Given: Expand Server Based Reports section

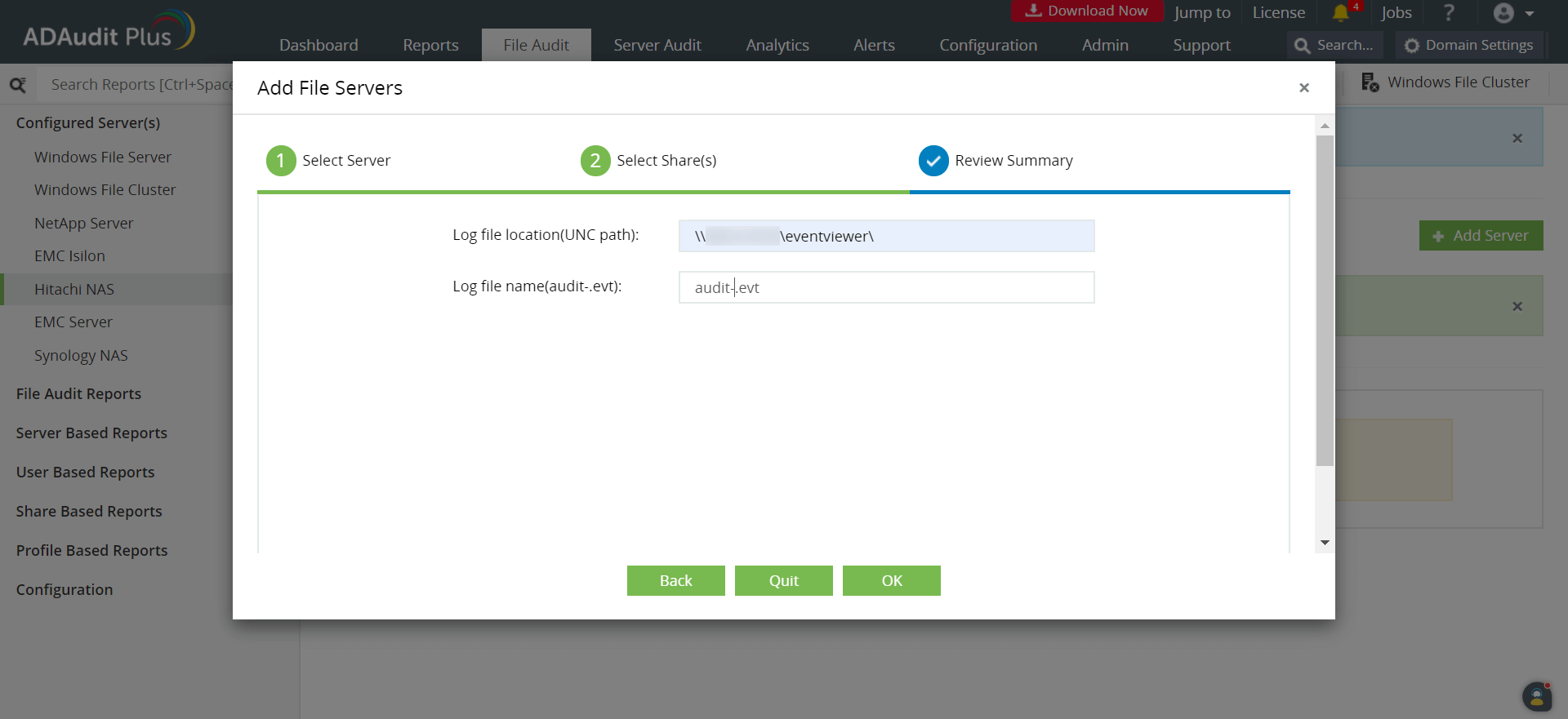Looking at the screenshot, I should coord(91,433).
